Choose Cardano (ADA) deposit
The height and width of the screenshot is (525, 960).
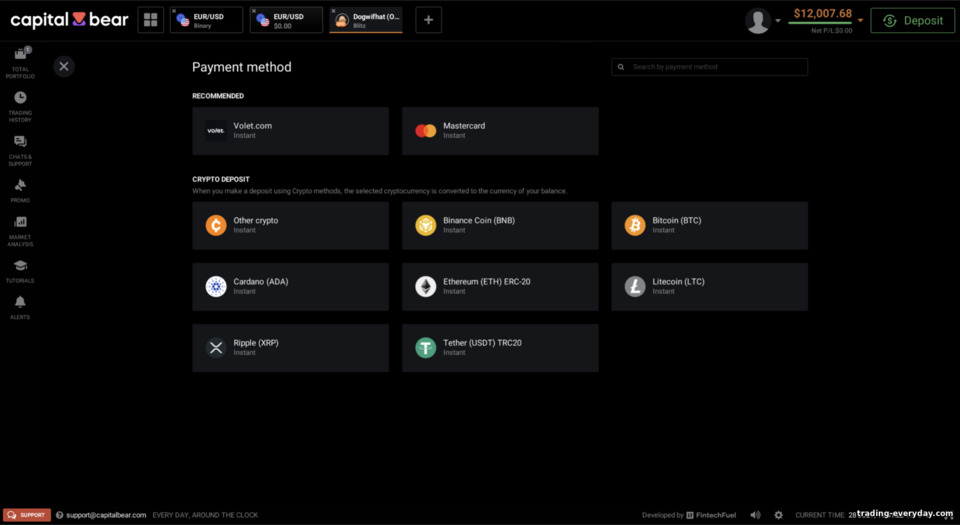click(291, 287)
